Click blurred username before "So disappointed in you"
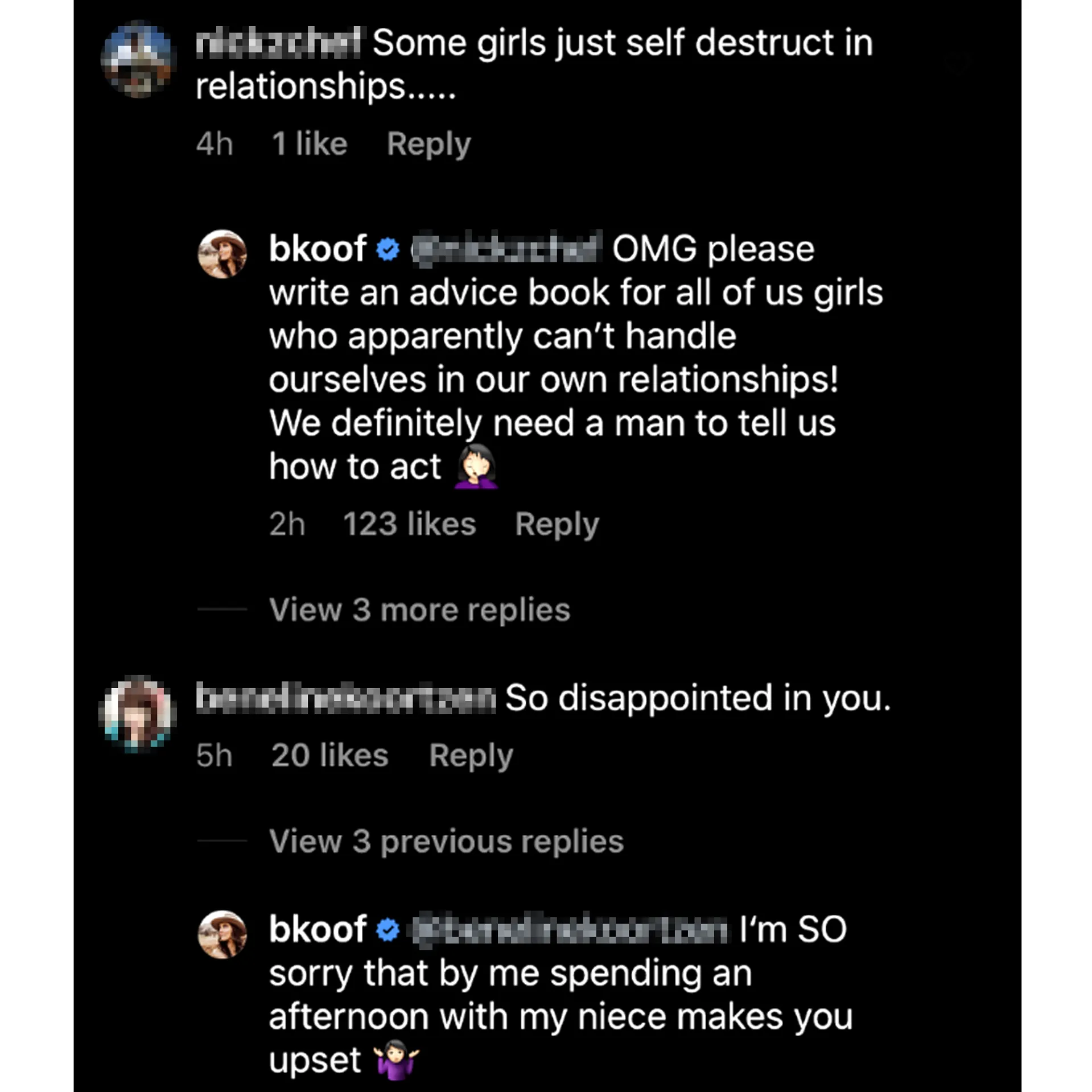 345,698
